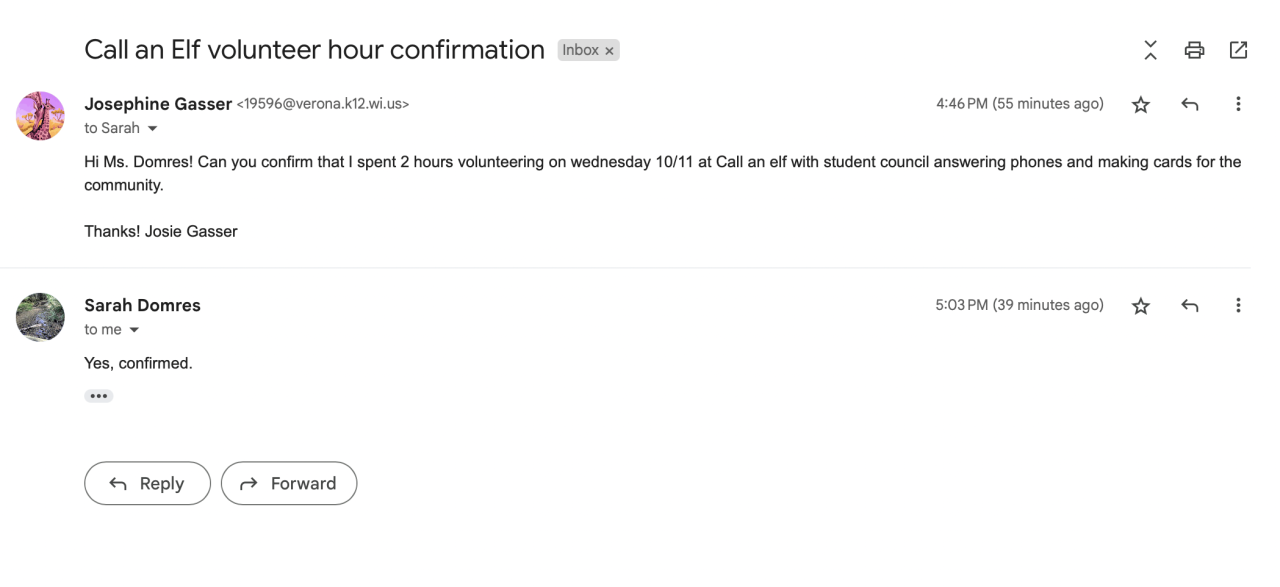The width and height of the screenshot is (1280, 587).
Task: Open conversation in a new window
Action: 1238,50
